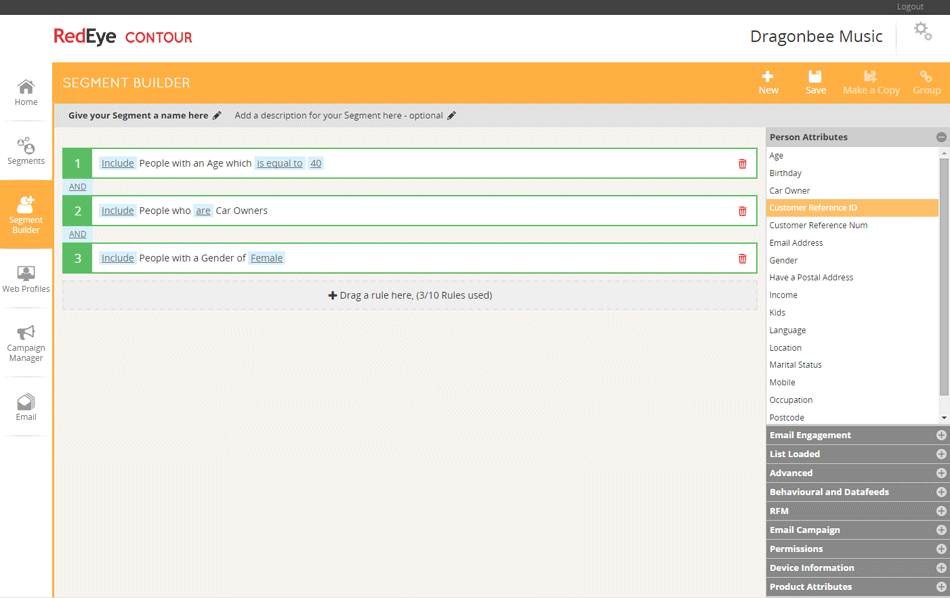Expand the Behavioural and Datafeeds section
Screen dimensions: 950x598
pyautogui.click(x=941, y=492)
